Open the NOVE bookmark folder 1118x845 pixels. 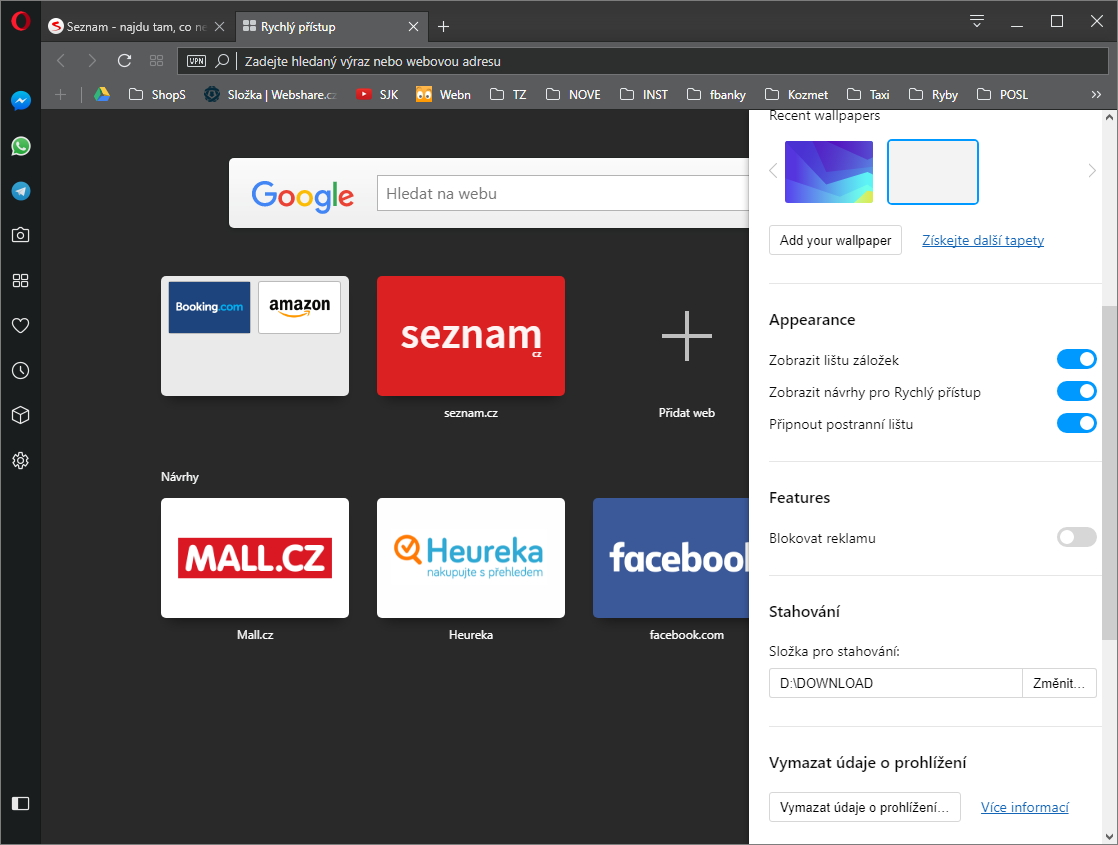573,94
